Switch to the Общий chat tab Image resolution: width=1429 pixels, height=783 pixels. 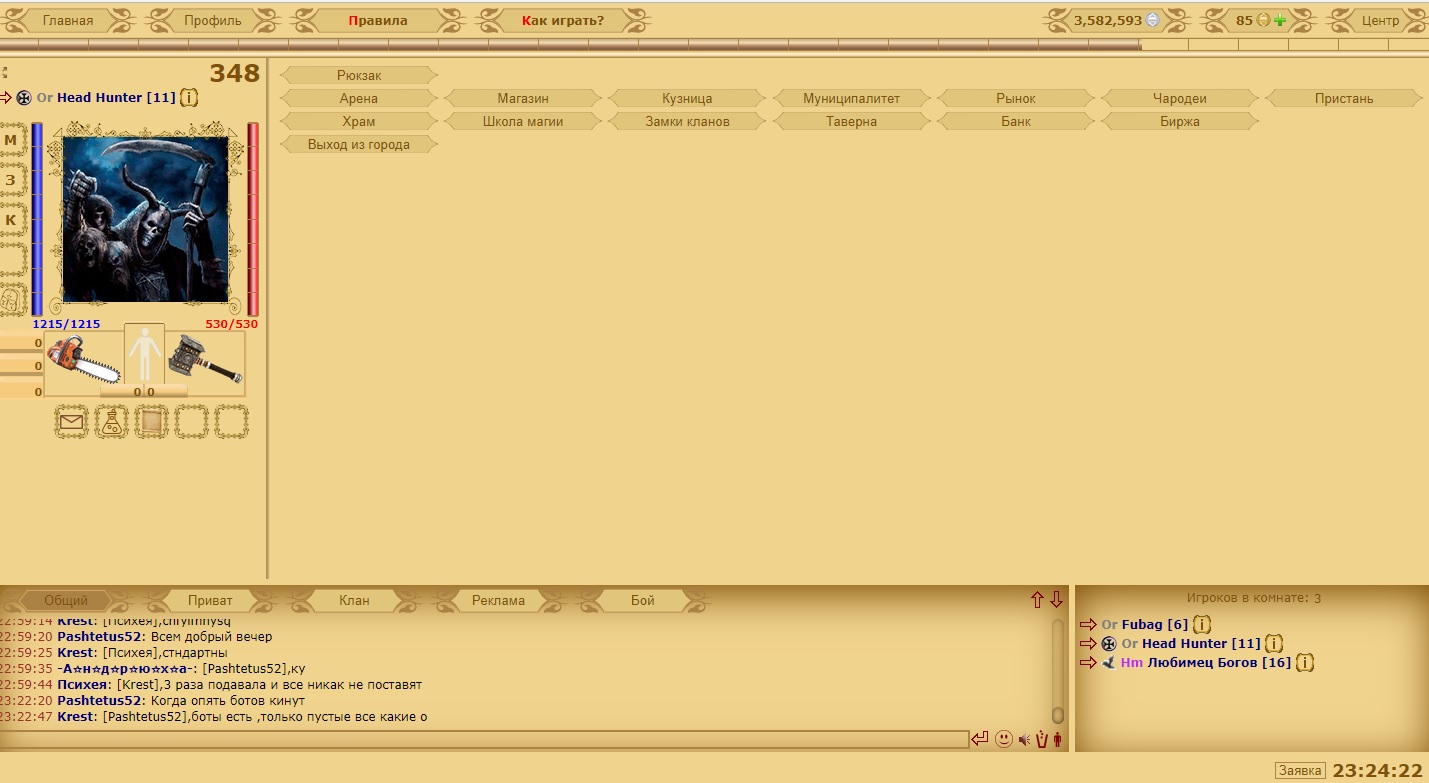[66, 601]
